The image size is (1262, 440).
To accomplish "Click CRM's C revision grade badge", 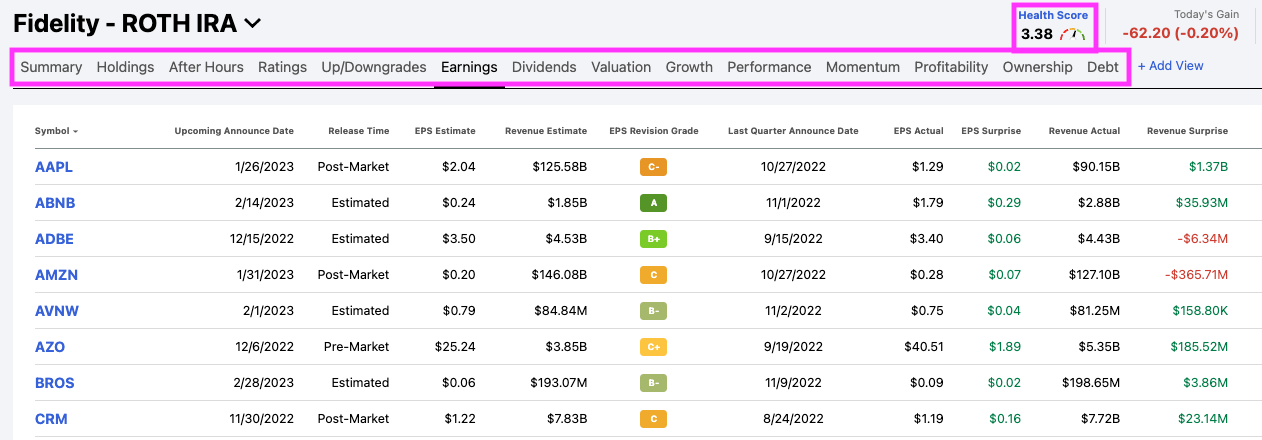I will [x=653, y=419].
